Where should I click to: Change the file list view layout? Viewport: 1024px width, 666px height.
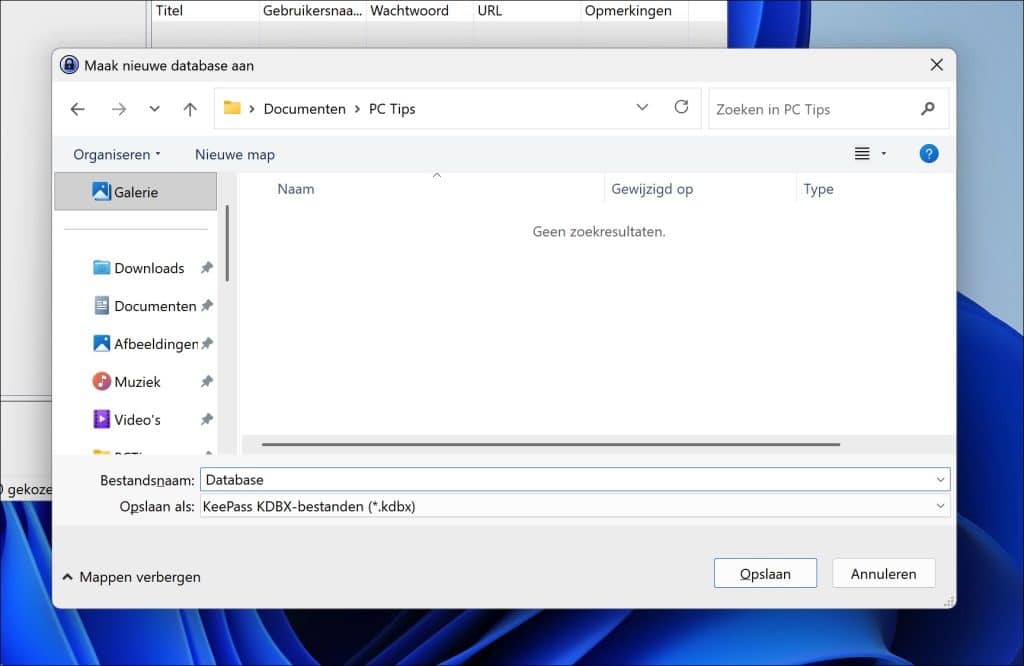coord(862,153)
